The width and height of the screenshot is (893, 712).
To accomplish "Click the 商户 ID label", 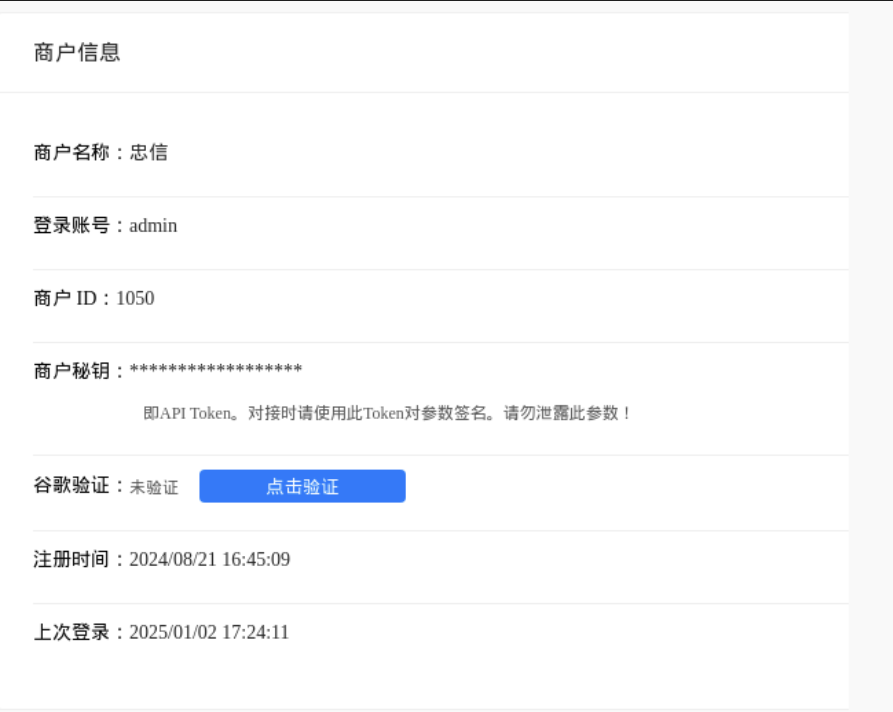I will tap(65, 298).
